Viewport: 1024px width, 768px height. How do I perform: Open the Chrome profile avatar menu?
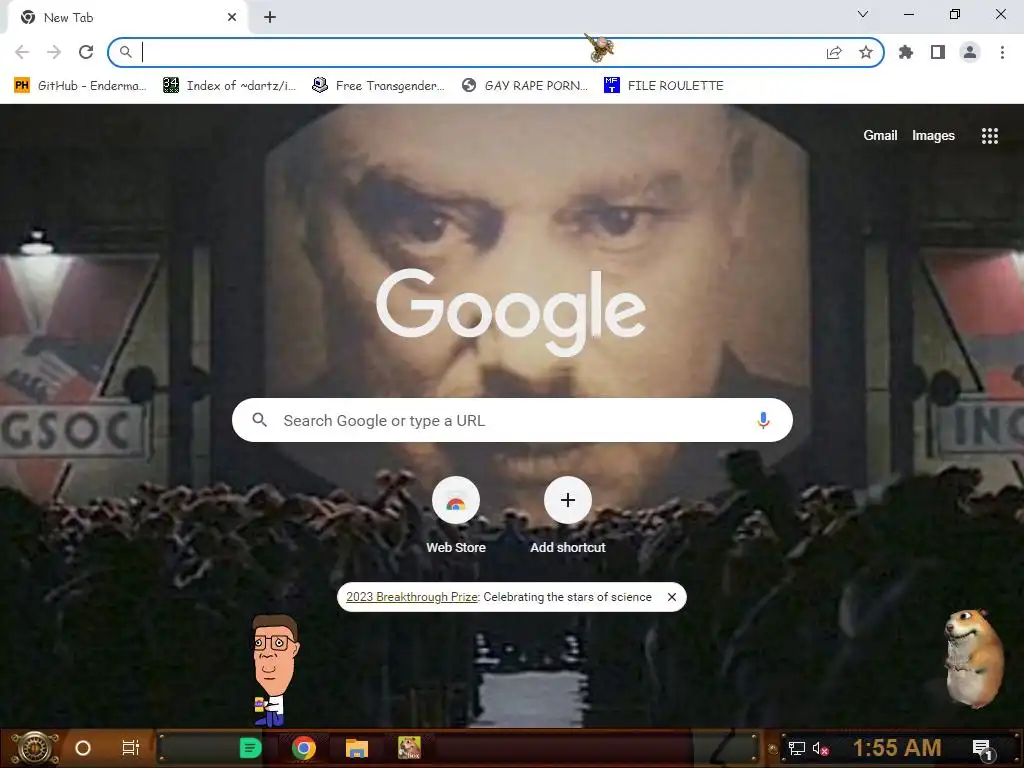[970, 52]
